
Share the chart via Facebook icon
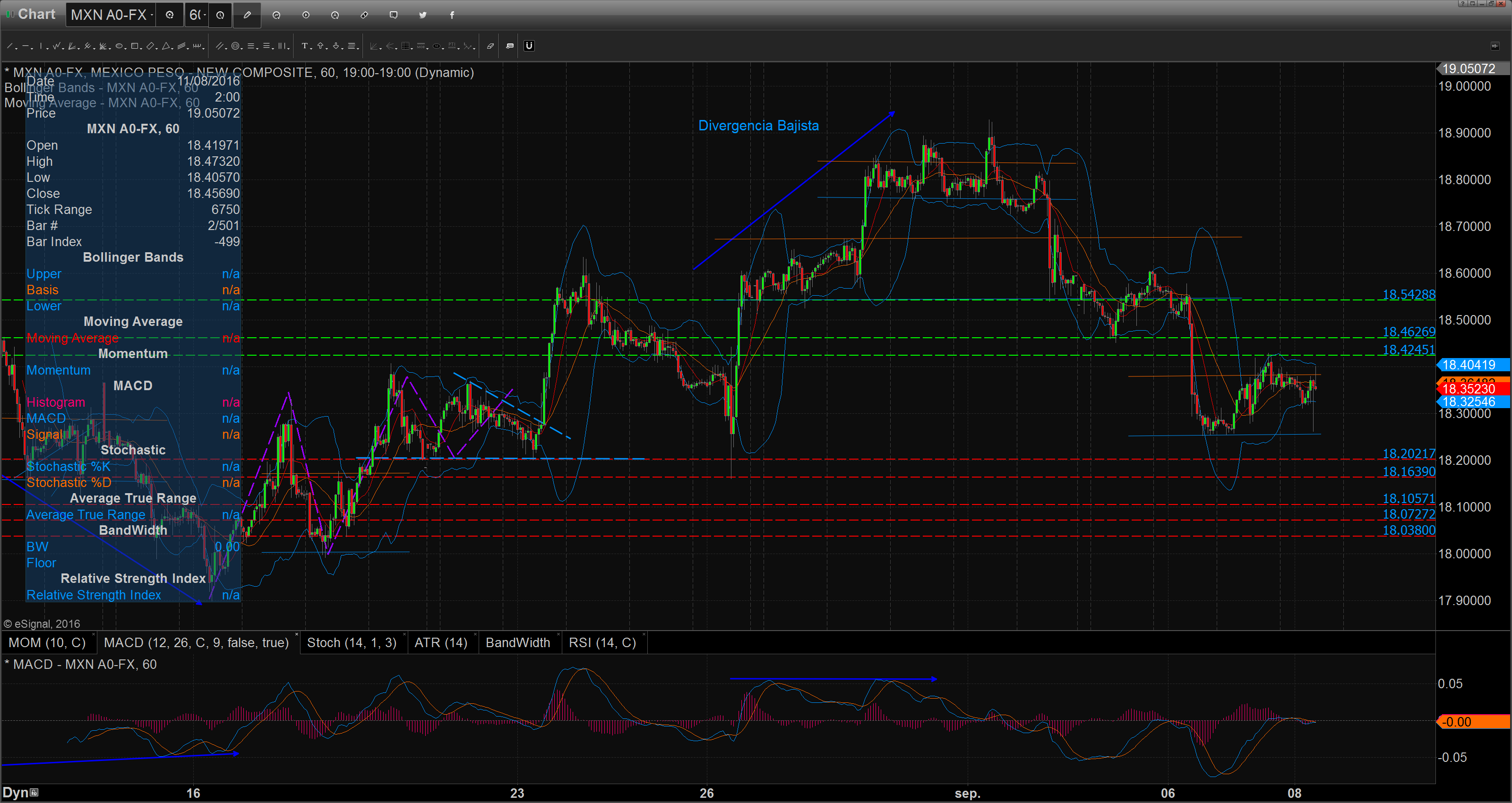click(452, 15)
